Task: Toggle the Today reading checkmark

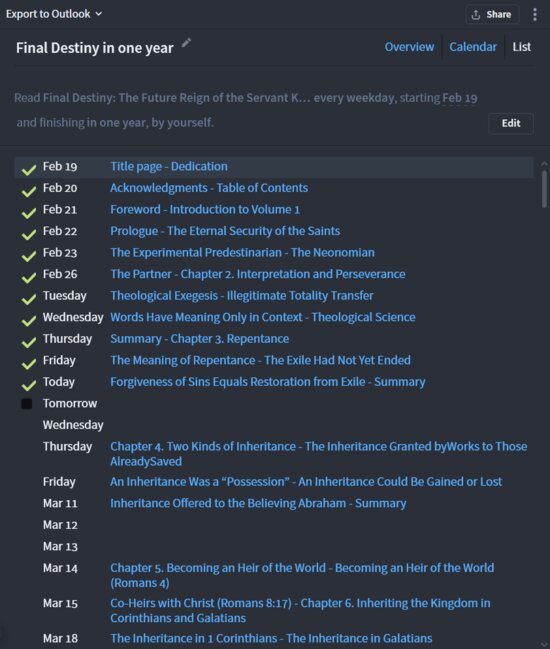Action: 29,385
